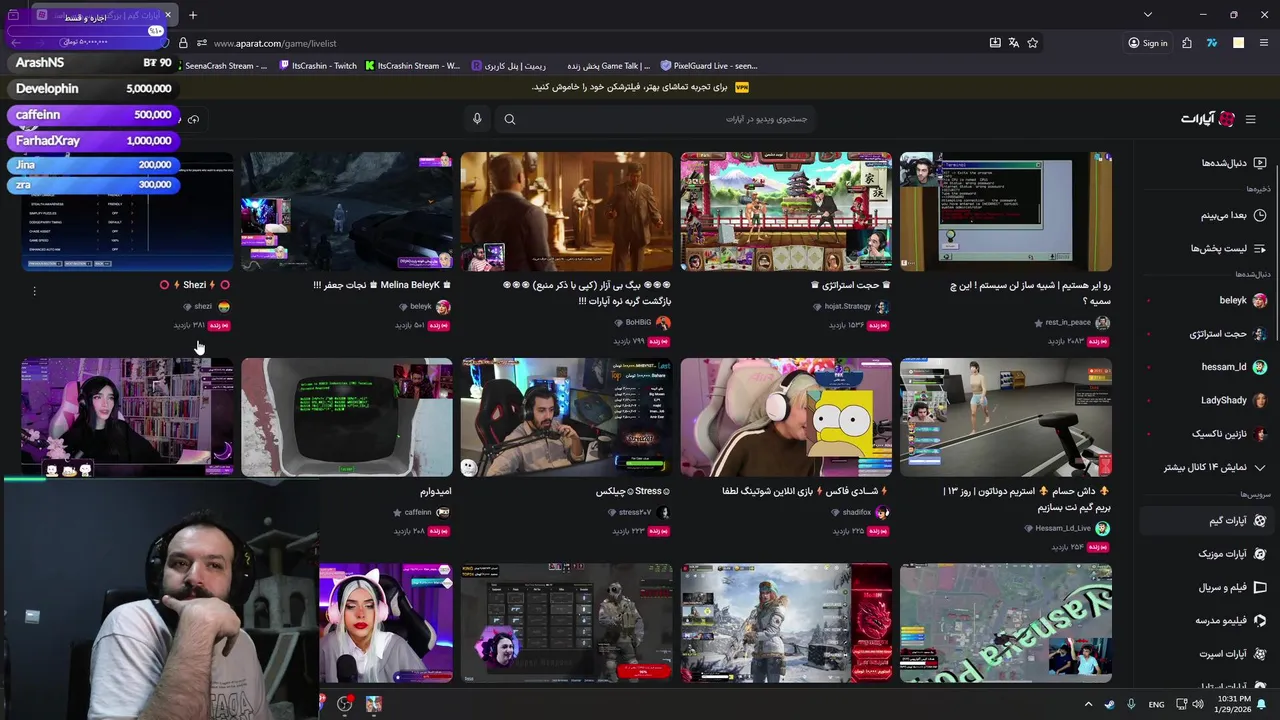This screenshot has height=720, width=1280.
Task: Open the hojat.Strategy stream thumbnail
Action: (x=786, y=211)
